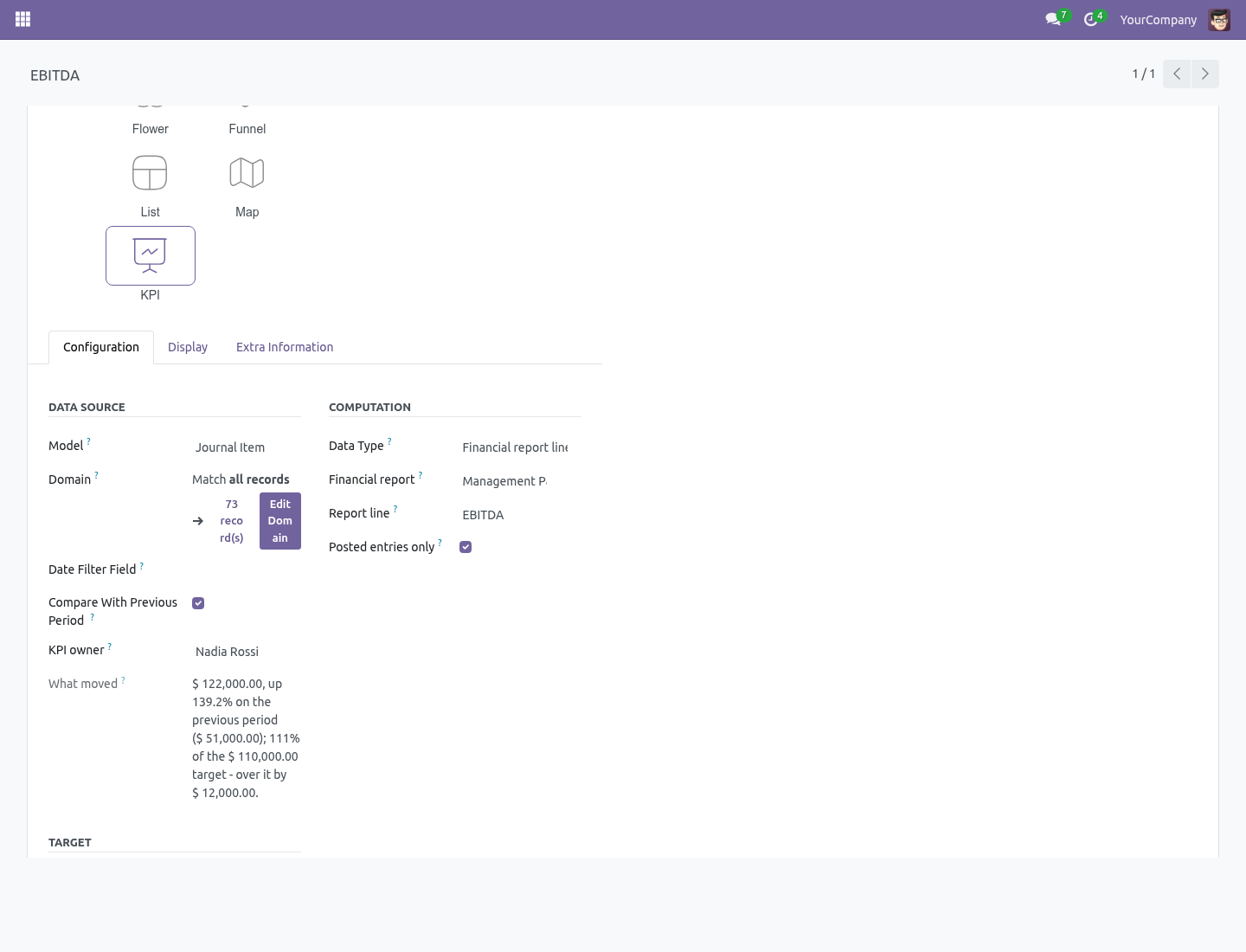The height and width of the screenshot is (952, 1246).
Task: Click the 1 / 1 pager counter
Action: tap(1144, 74)
